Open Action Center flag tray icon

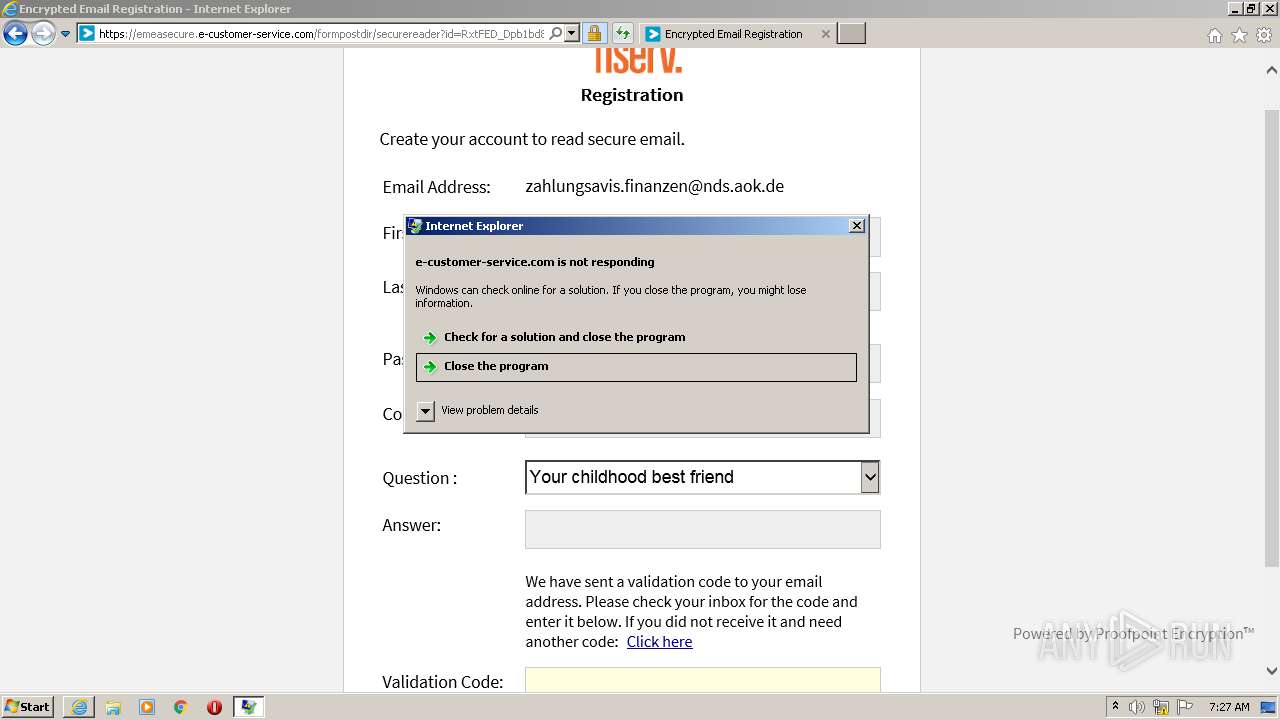[x=1185, y=707]
